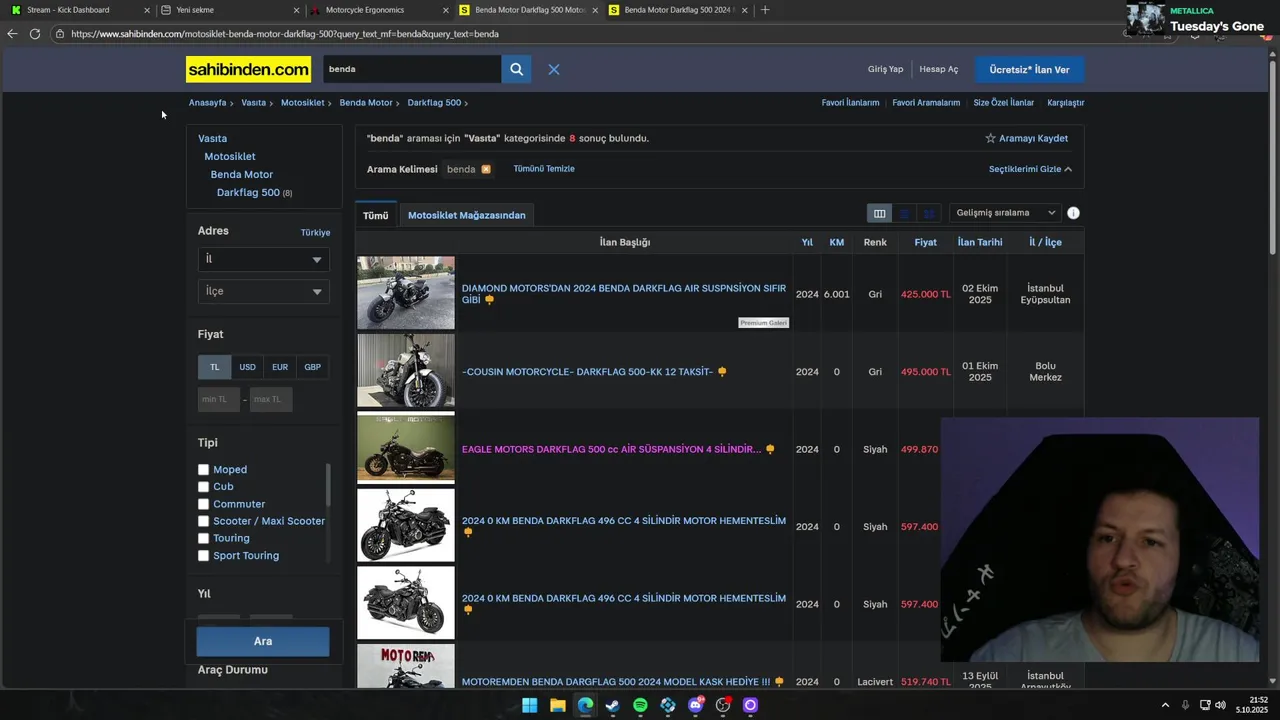Open the Benda Motor breadcrumb link
1280x720 pixels.
point(366,102)
